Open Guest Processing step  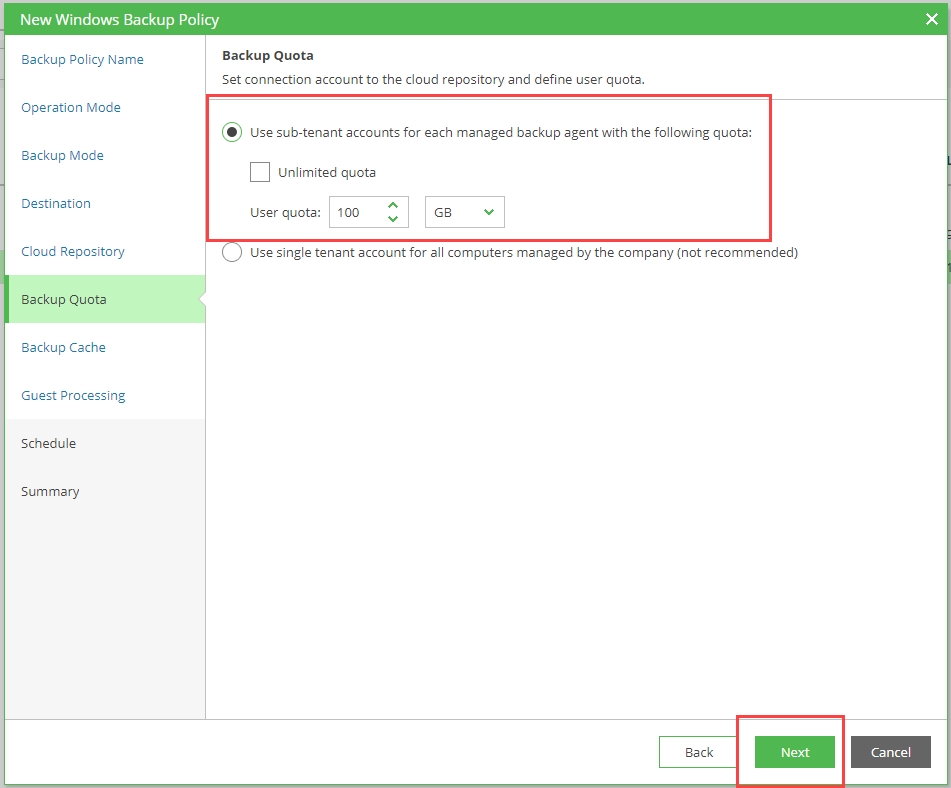point(73,395)
